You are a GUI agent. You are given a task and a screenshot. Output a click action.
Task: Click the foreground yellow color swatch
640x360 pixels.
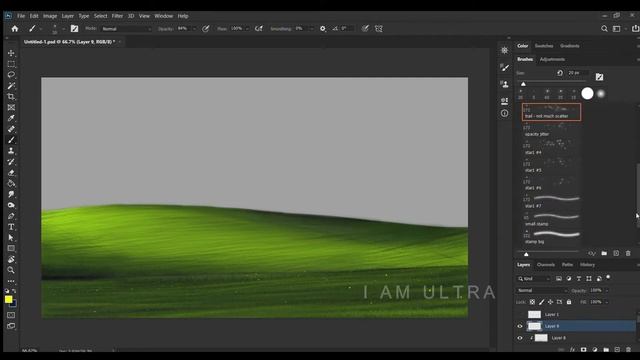[x=8, y=300]
